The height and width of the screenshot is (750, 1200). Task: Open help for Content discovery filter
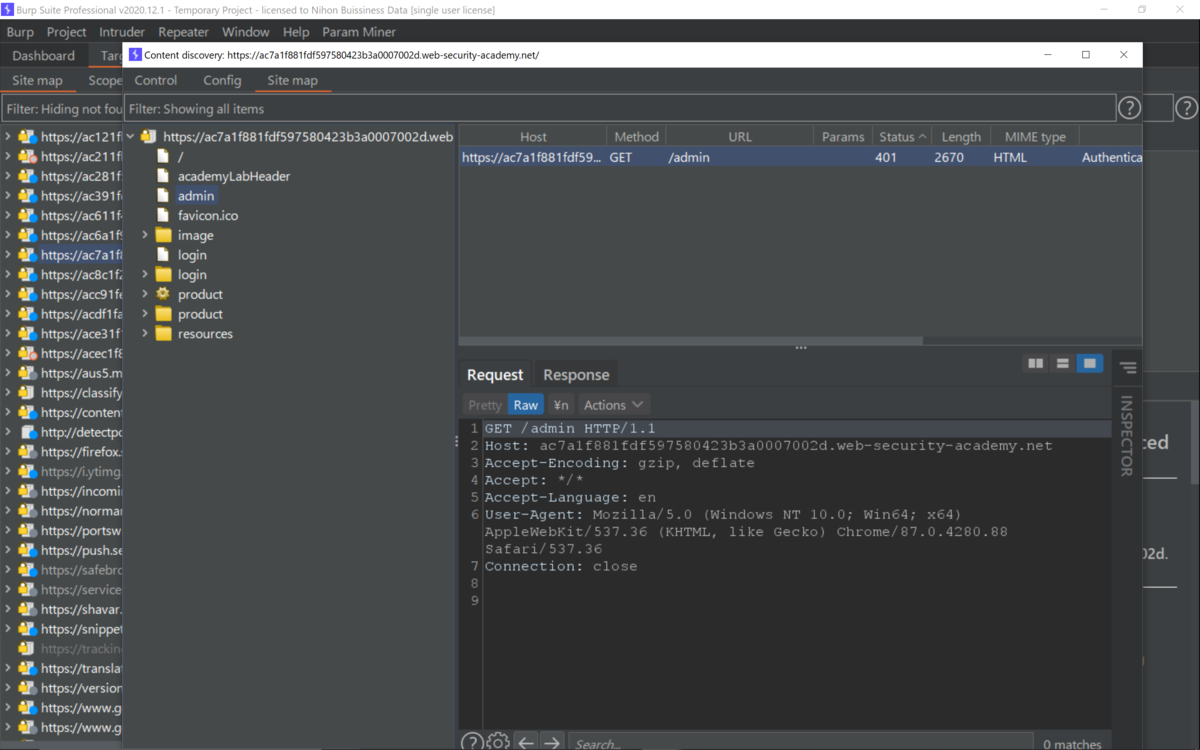coord(1129,108)
